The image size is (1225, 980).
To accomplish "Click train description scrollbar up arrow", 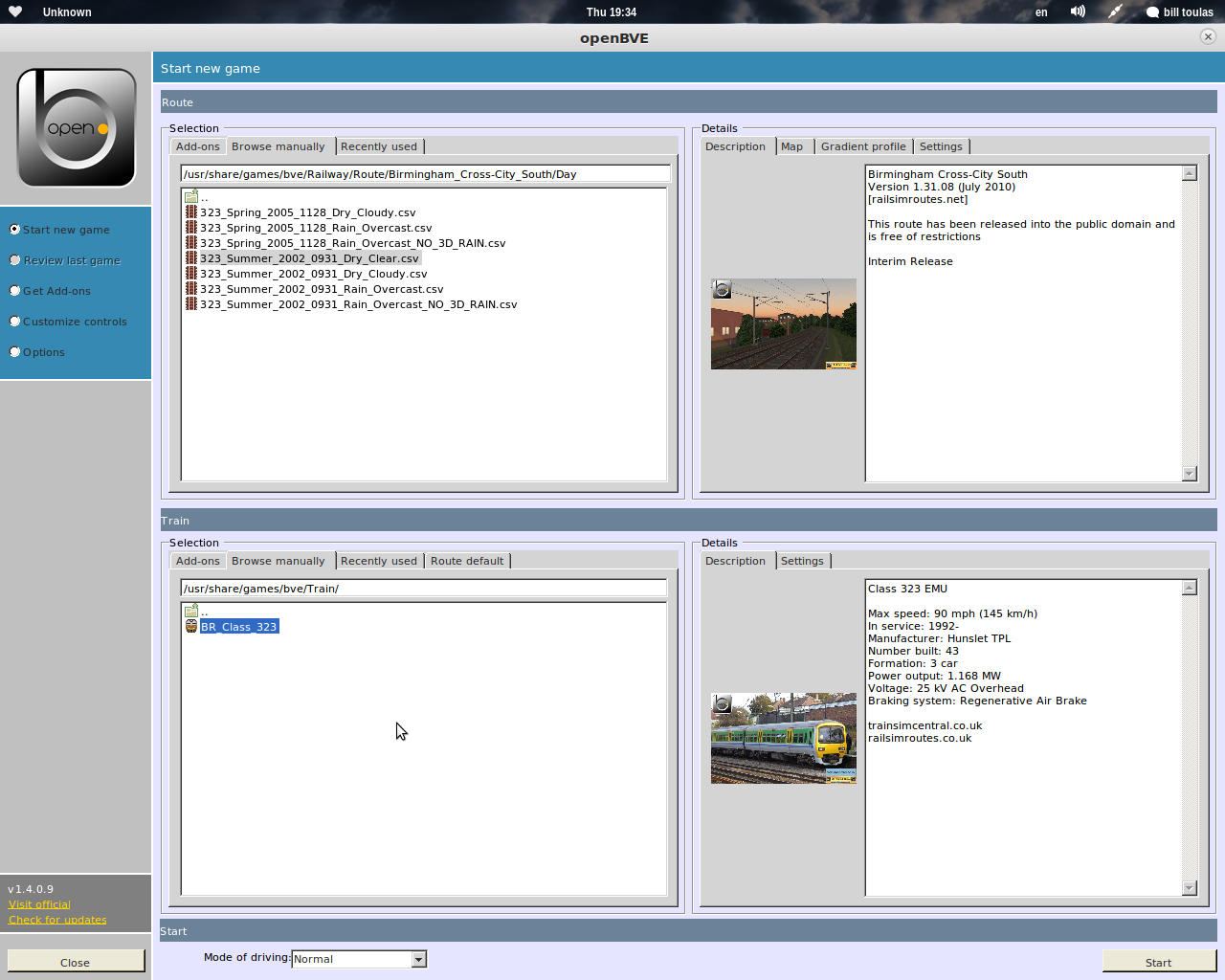I will pyautogui.click(x=1190, y=588).
